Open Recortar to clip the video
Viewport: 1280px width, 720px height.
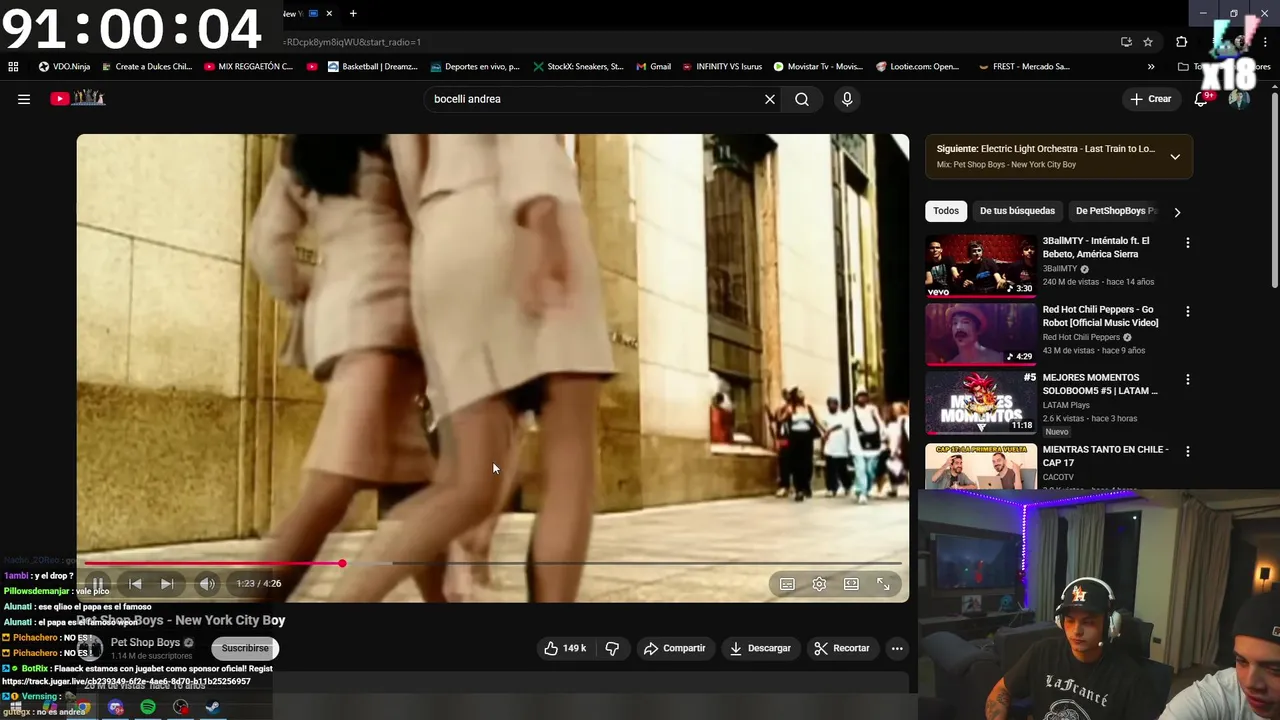(842, 648)
